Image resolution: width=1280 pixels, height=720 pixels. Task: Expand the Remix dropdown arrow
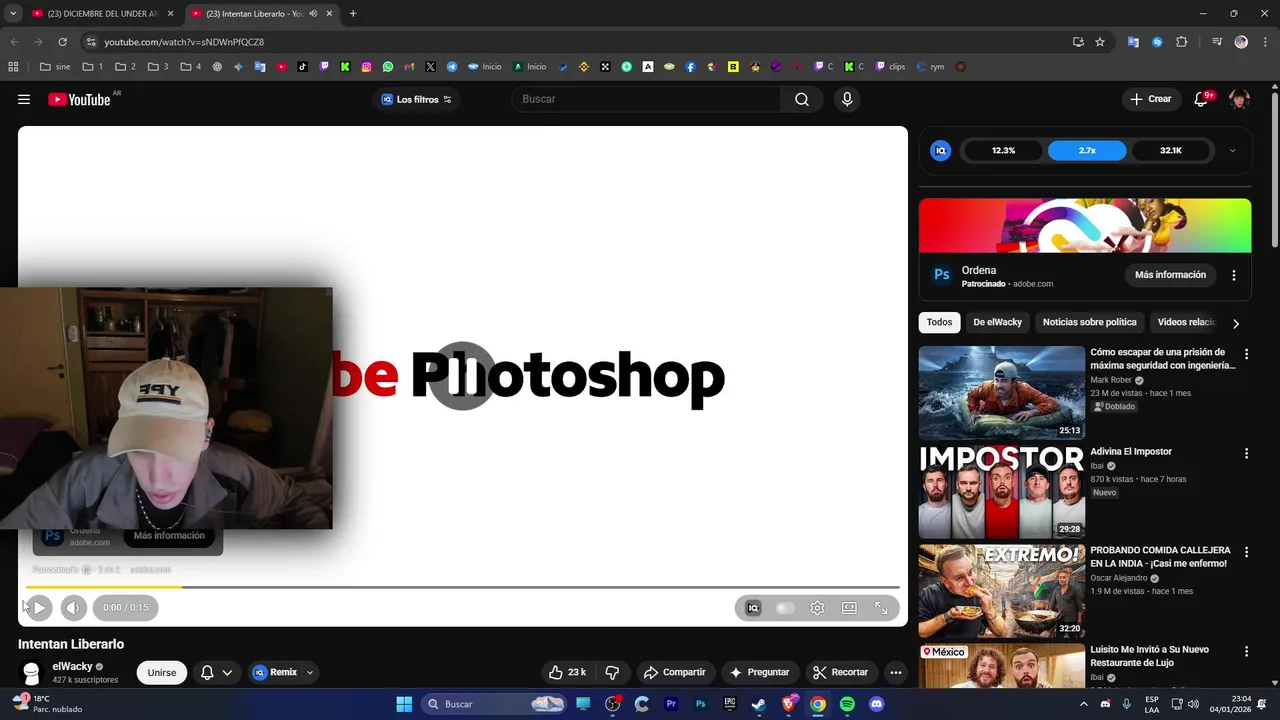[x=310, y=672]
